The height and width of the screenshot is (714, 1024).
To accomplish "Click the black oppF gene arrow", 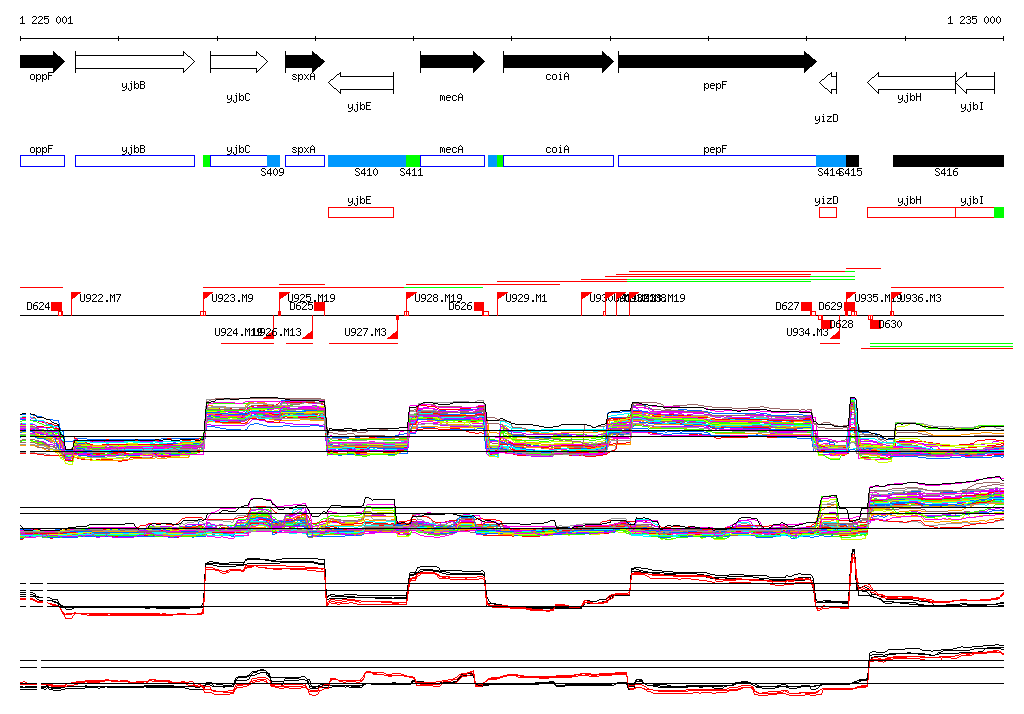I will pyautogui.click(x=42, y=62).
